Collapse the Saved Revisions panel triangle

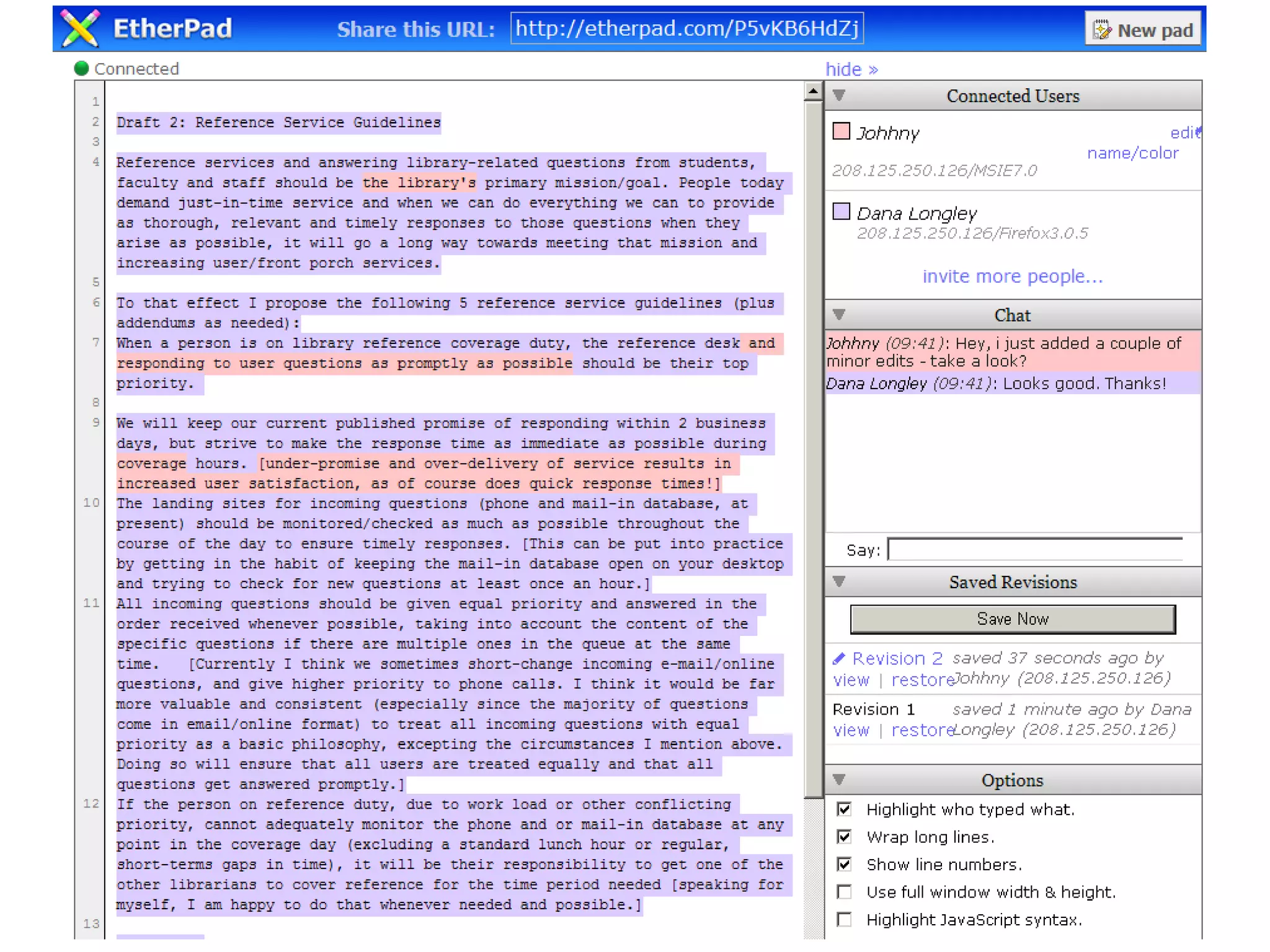(839, 581)
